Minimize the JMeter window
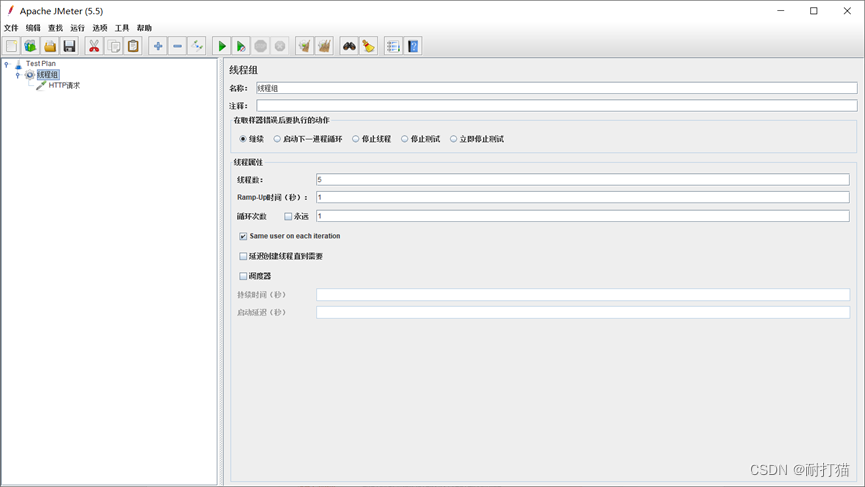 point(781,10)
